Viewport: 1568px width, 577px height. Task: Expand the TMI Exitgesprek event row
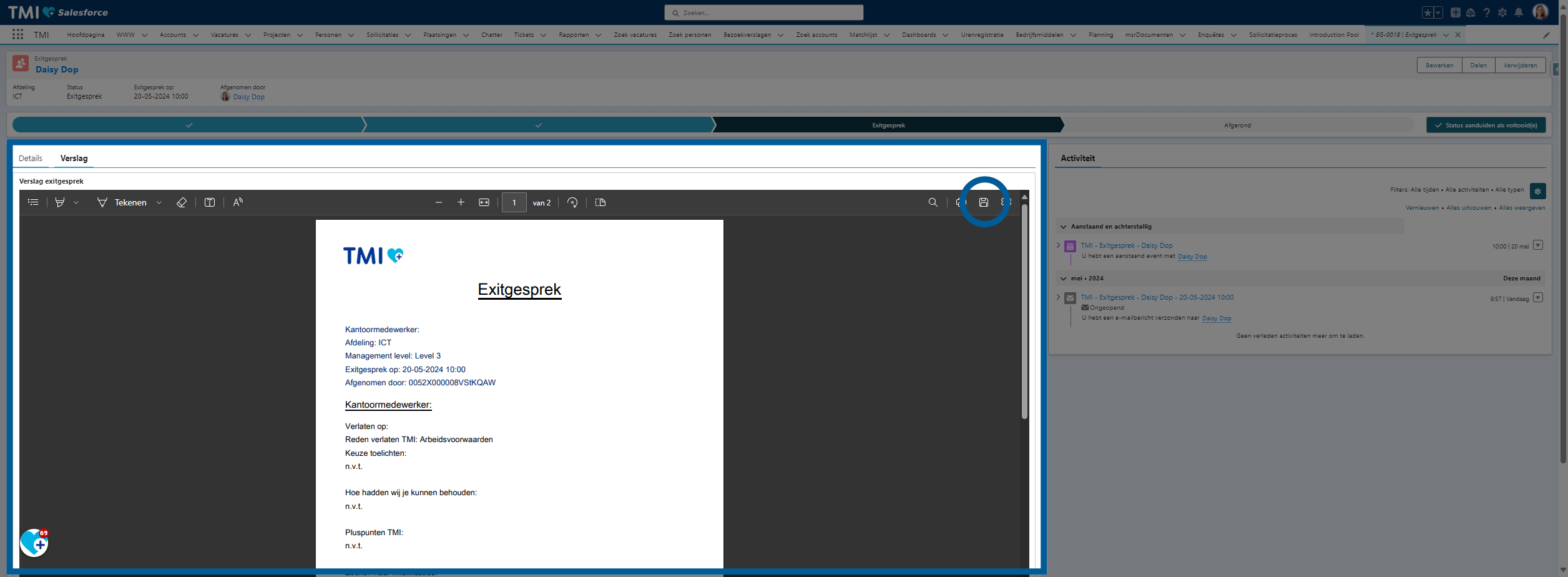pos(1058,245)
